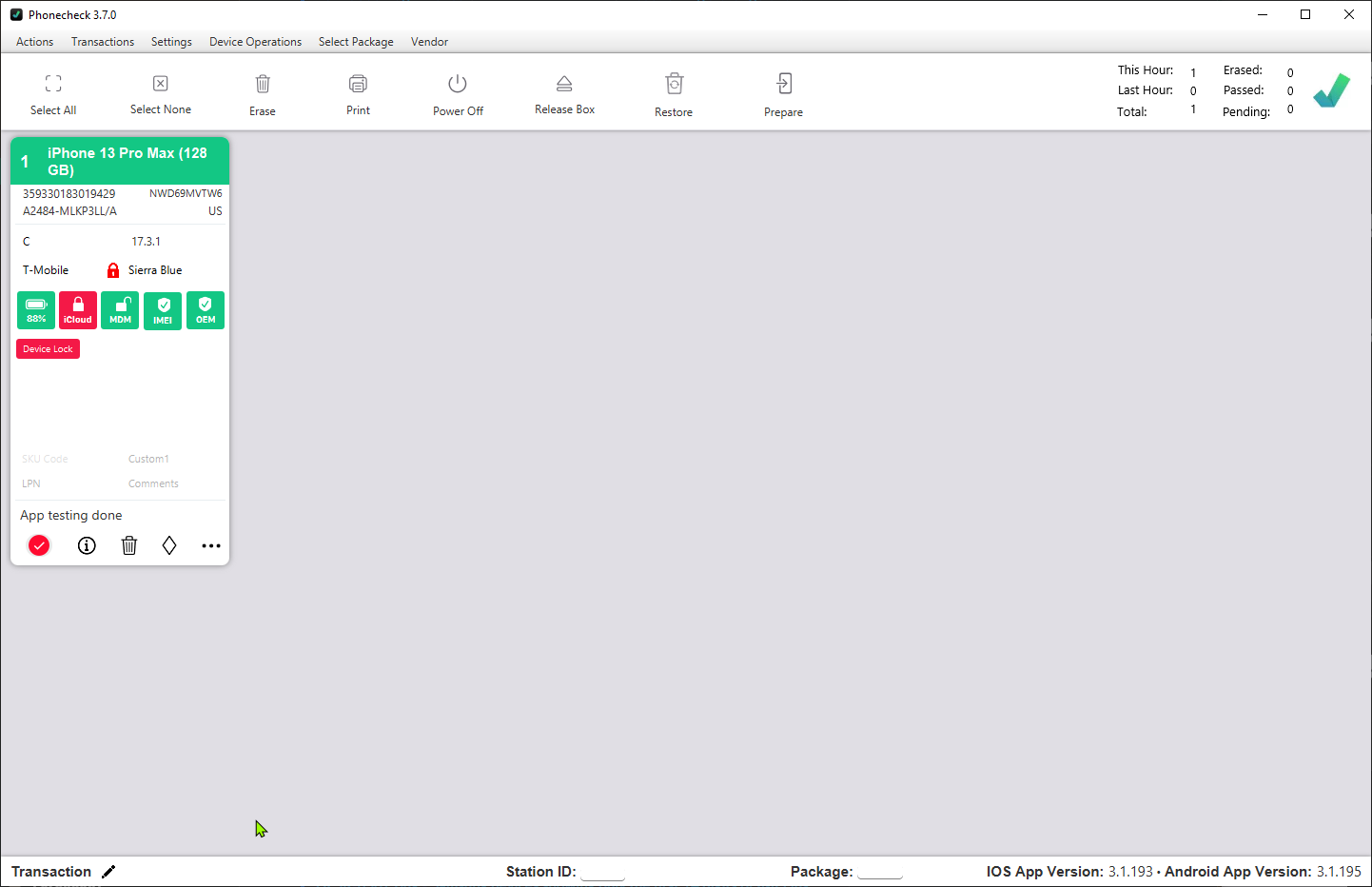Open device info icon on card
Viewport: 1372px width, 887px height.
tap(87, 545)
